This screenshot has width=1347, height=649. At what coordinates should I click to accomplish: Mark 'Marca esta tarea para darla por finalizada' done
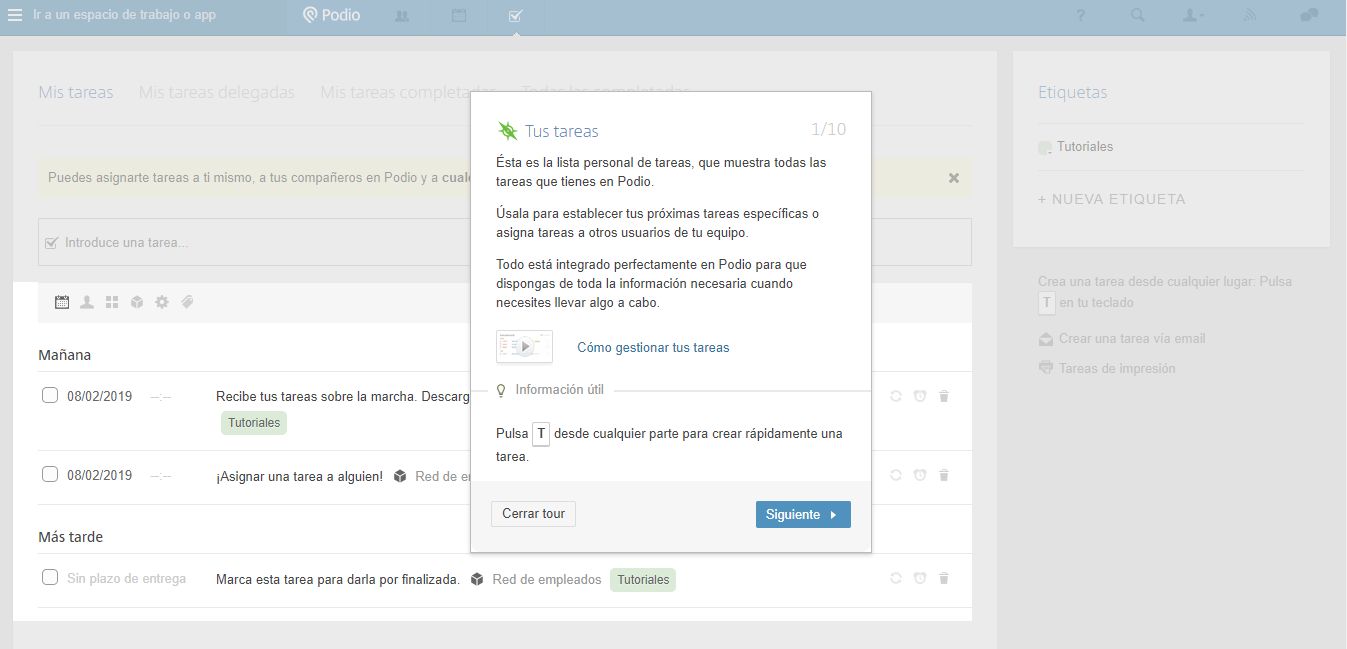50,577
